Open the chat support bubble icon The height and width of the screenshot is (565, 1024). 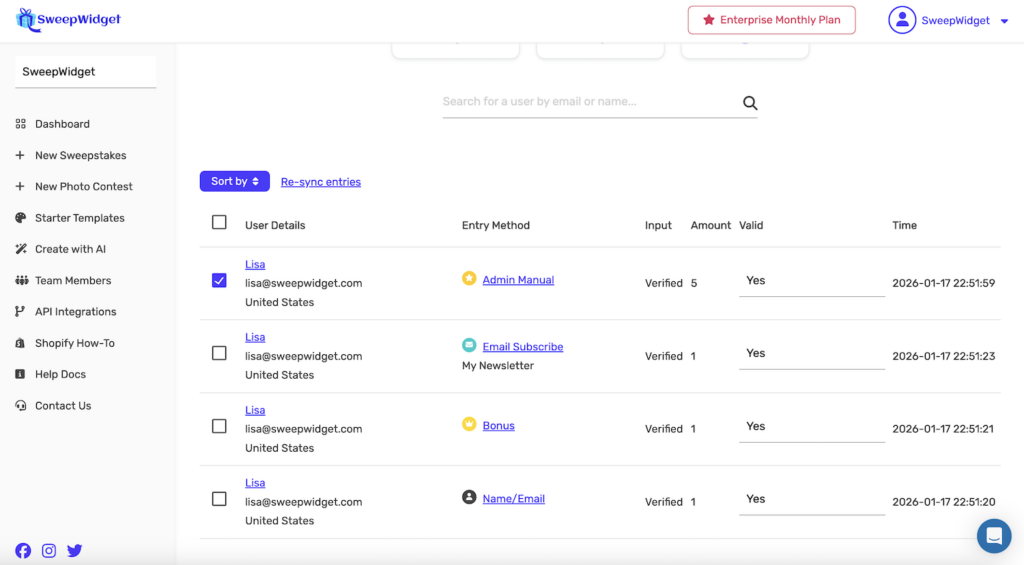[993, 536]
